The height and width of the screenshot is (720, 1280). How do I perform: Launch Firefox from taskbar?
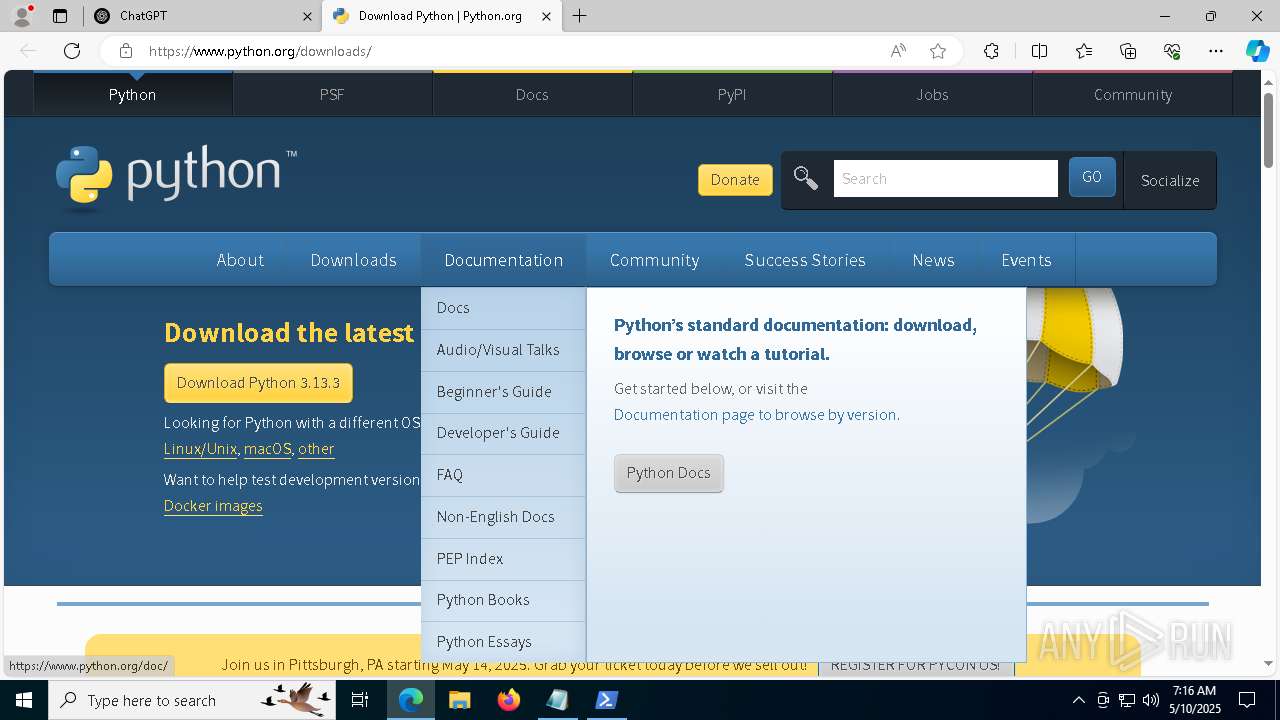[509, 700]
